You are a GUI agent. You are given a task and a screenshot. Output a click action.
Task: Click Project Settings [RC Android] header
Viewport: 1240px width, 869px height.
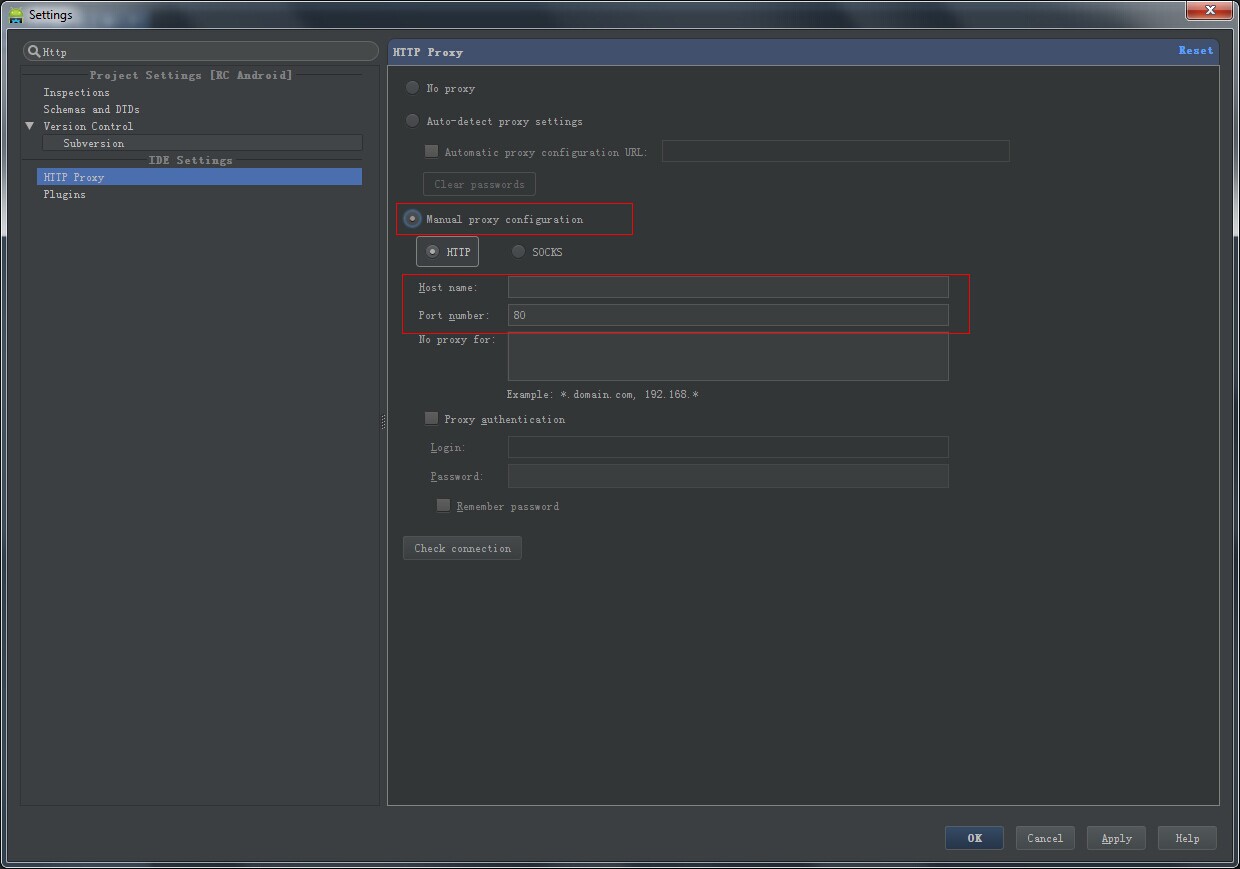pyautogui.click(x=191, y=75)
